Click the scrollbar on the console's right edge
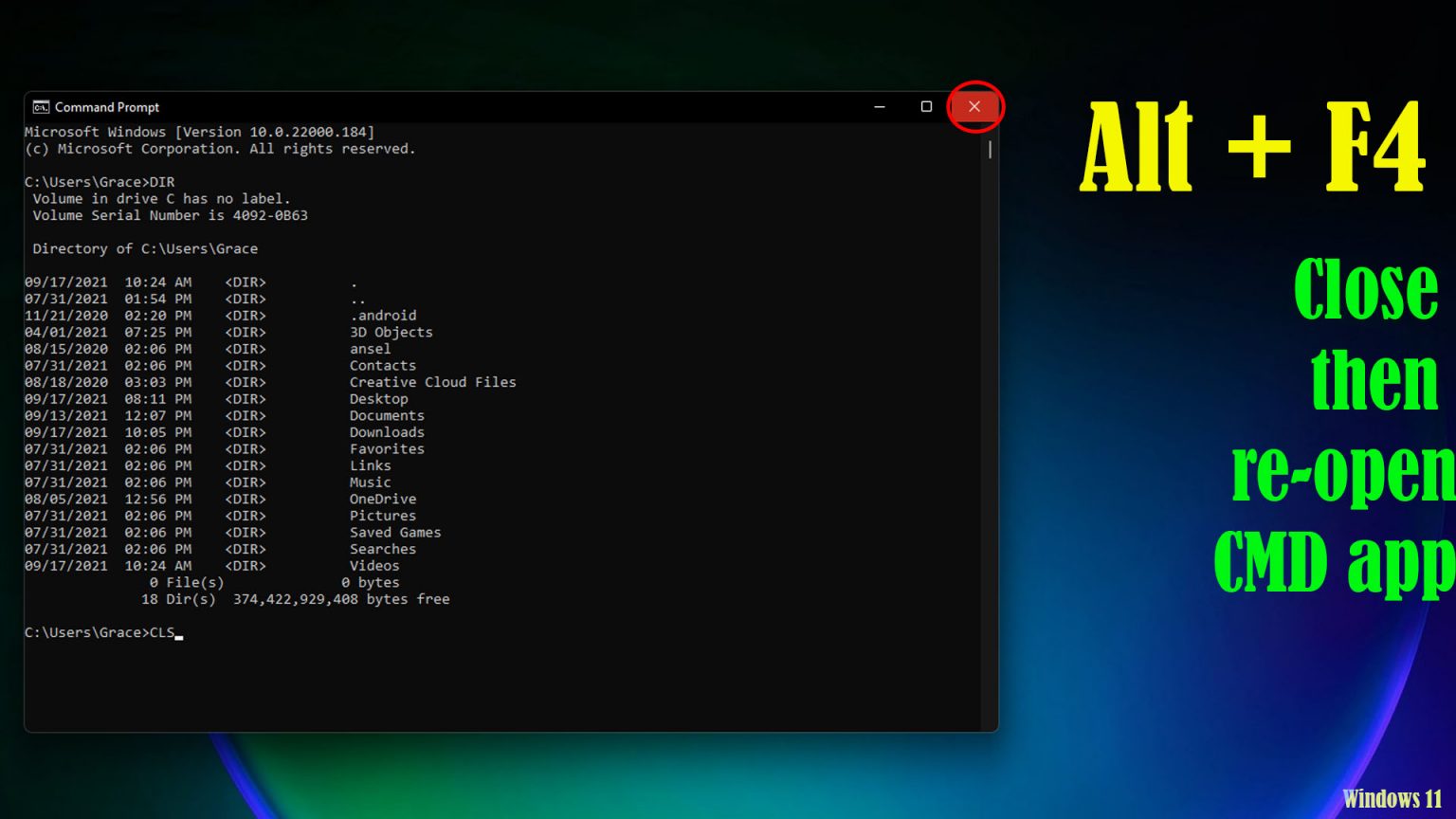This screenshot has height=819, width=1456. (x=989, y=150)
